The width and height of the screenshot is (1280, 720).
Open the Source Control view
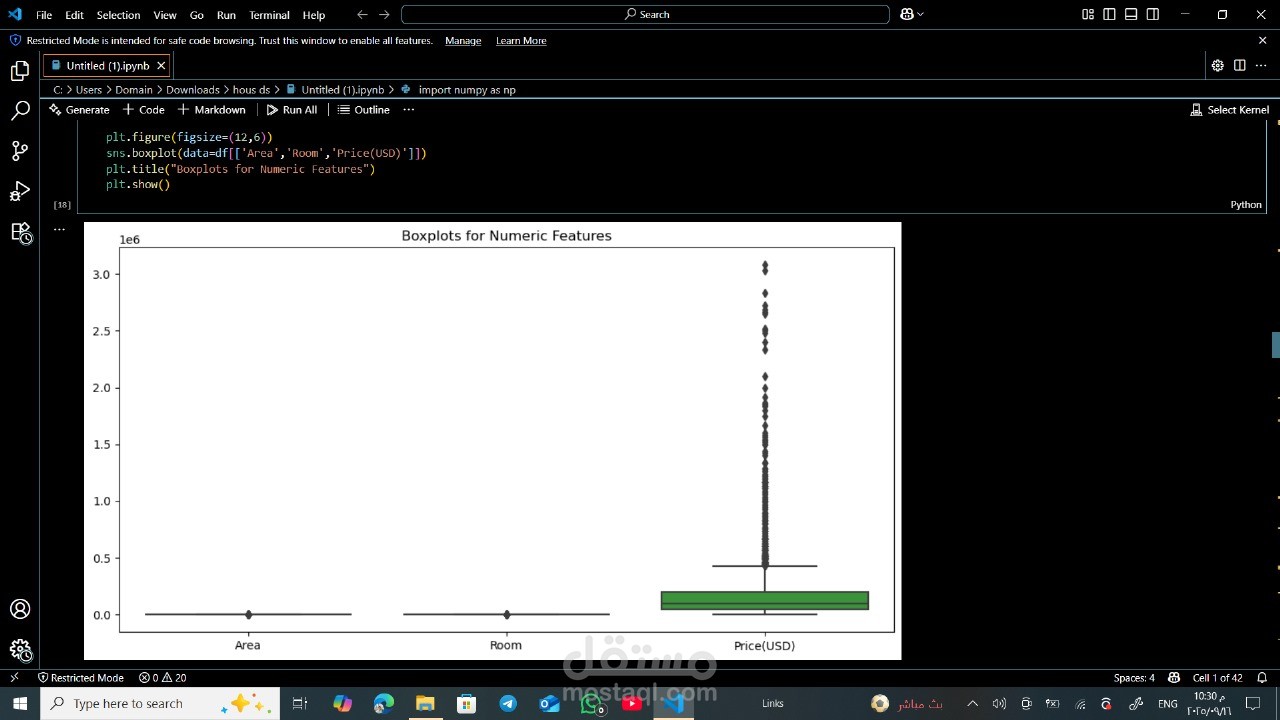[20, 151]
